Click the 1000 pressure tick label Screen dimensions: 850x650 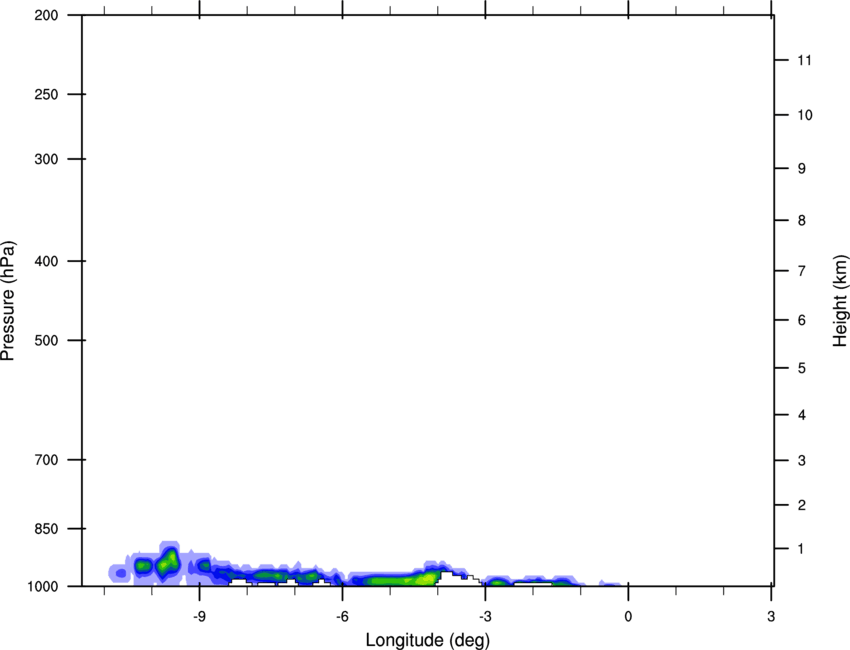pyautogui.click(x=43, y=586)
